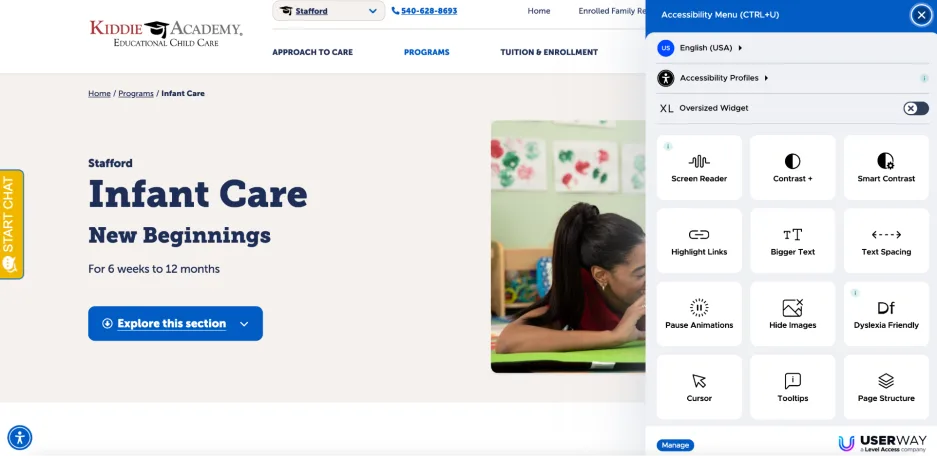Viewport: 937px width, 456px height.
Task: Enable Highlight Links option
Action: click(699, 241)
